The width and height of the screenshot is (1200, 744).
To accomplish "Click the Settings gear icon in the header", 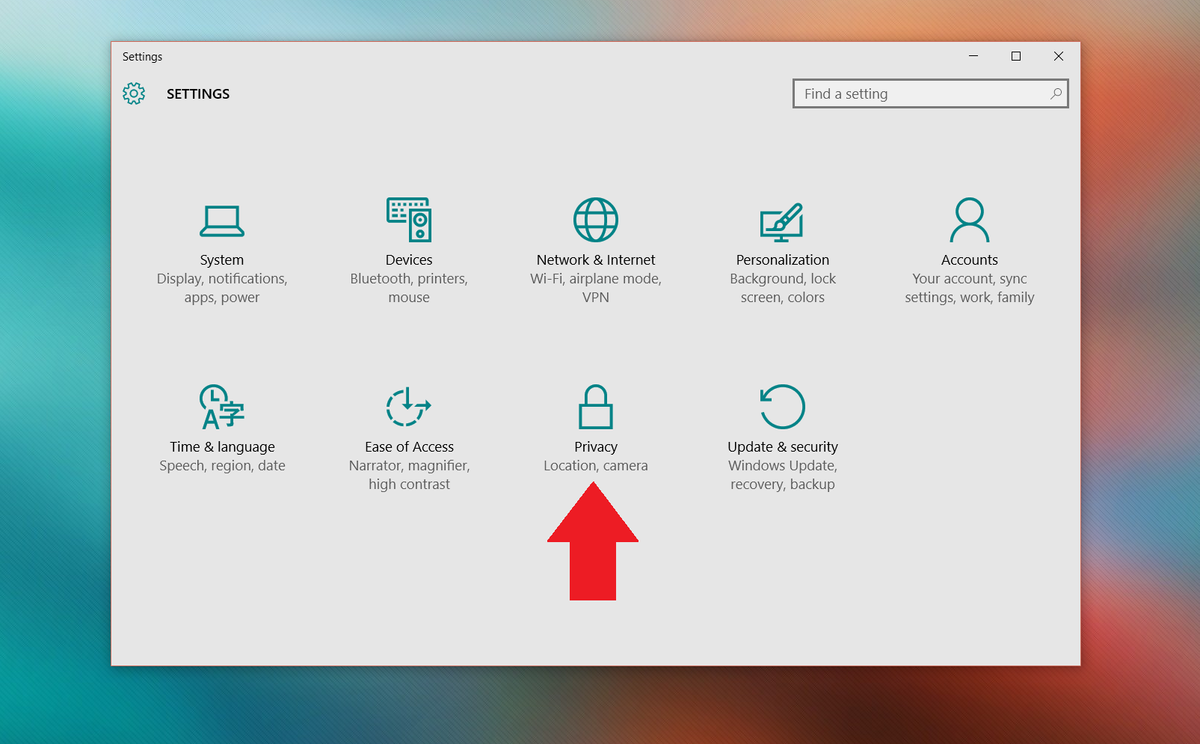I will pyautogui.click(x=133, y=93).
